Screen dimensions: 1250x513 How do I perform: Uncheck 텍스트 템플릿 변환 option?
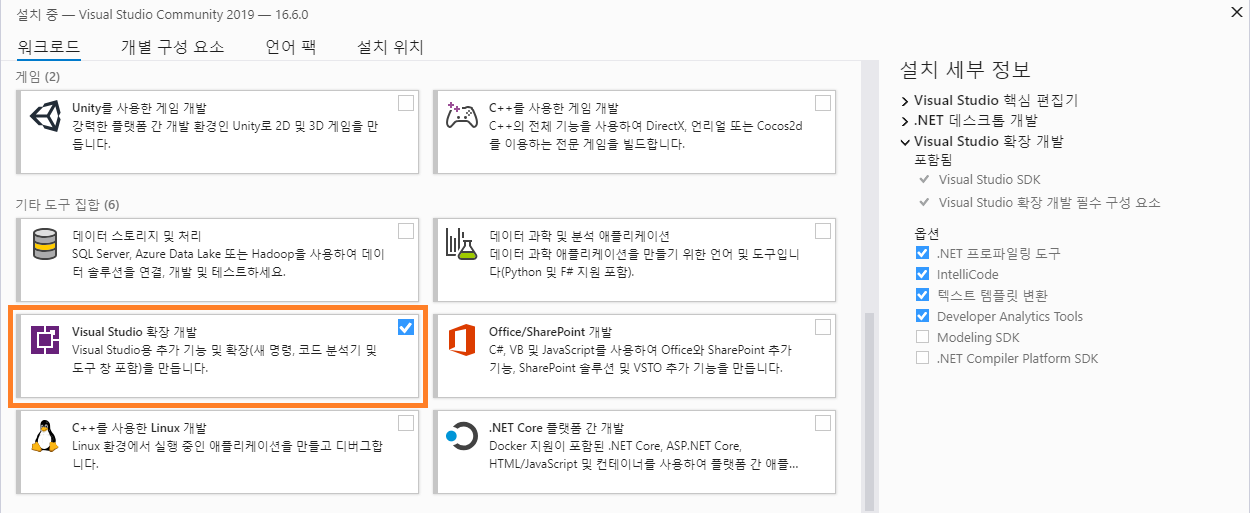click(x=922, y=295)
